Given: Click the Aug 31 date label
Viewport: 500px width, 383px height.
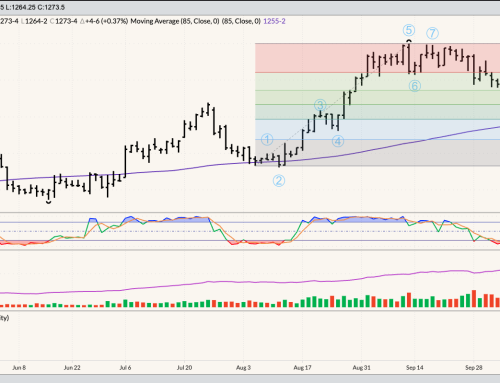Looking at the screenshot, I should pyautogui.click(x=362, y=368).
